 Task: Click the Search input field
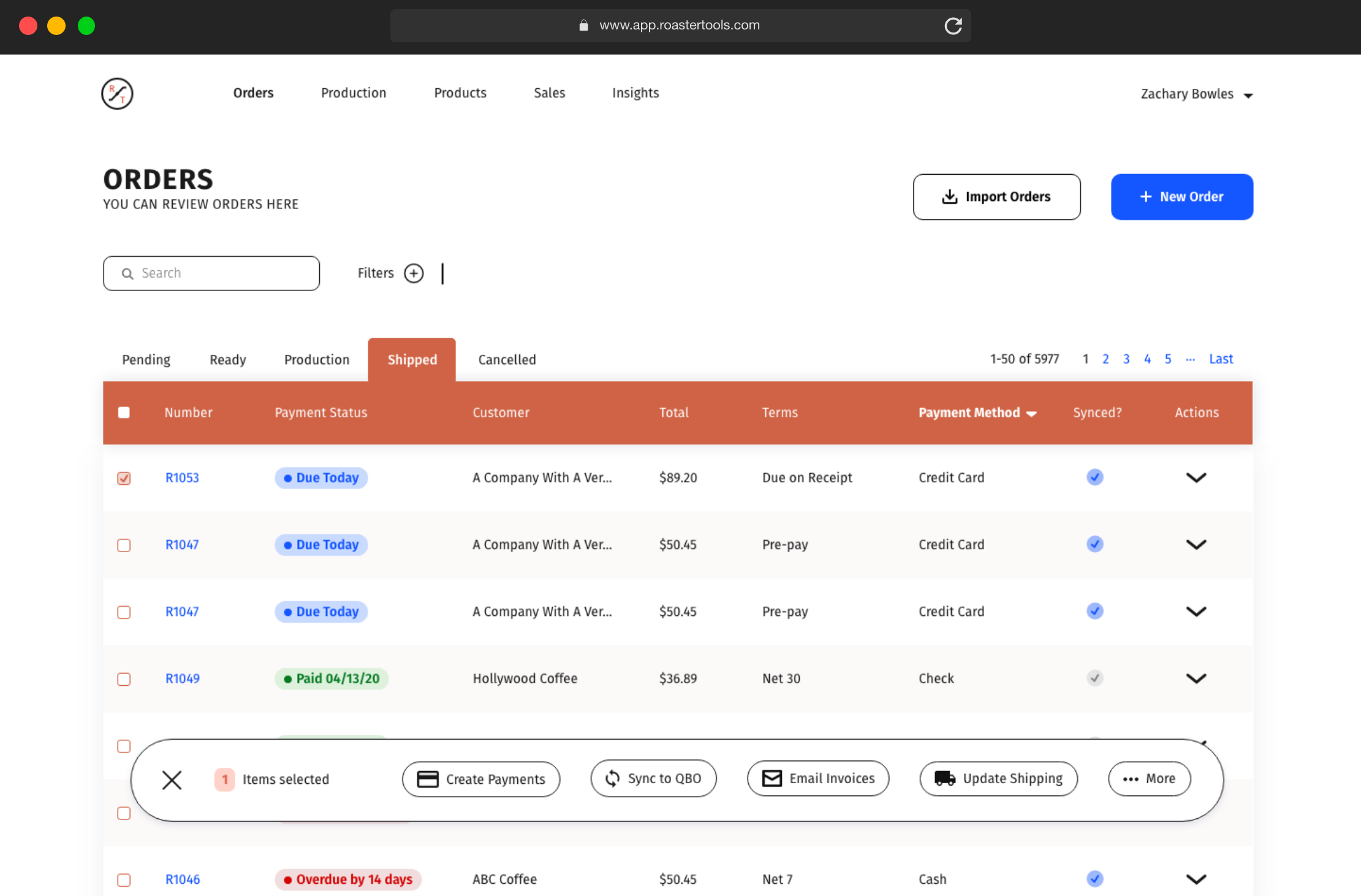pos(211,273)
